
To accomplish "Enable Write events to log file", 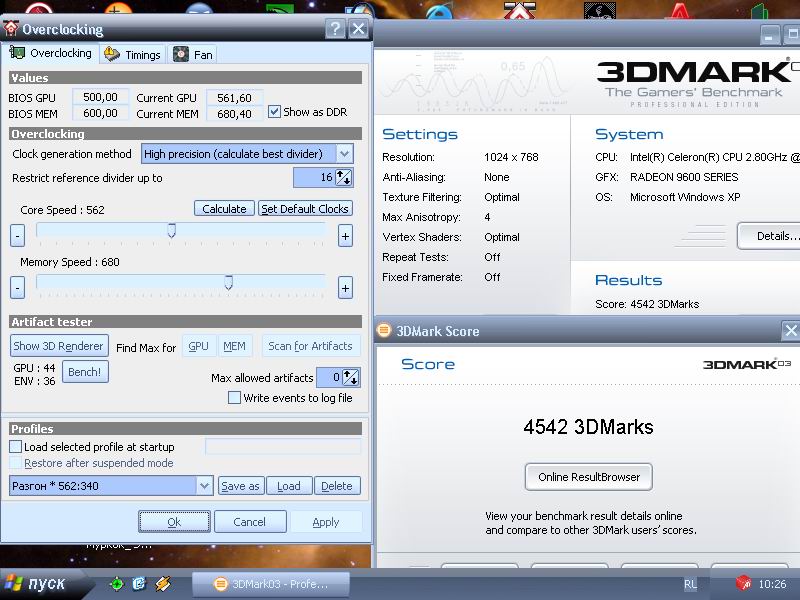I will (x=234, y=398).
